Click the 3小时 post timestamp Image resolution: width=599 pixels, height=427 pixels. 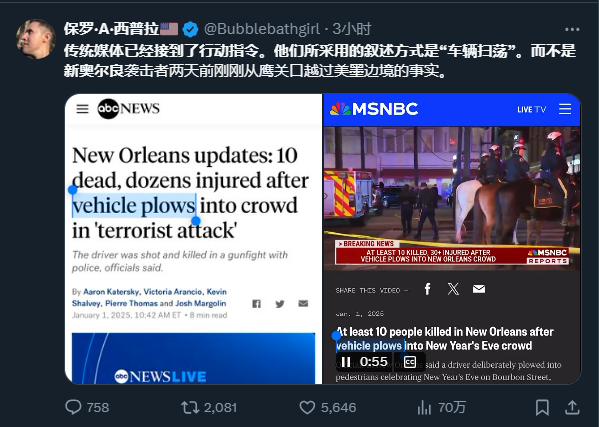352,29
